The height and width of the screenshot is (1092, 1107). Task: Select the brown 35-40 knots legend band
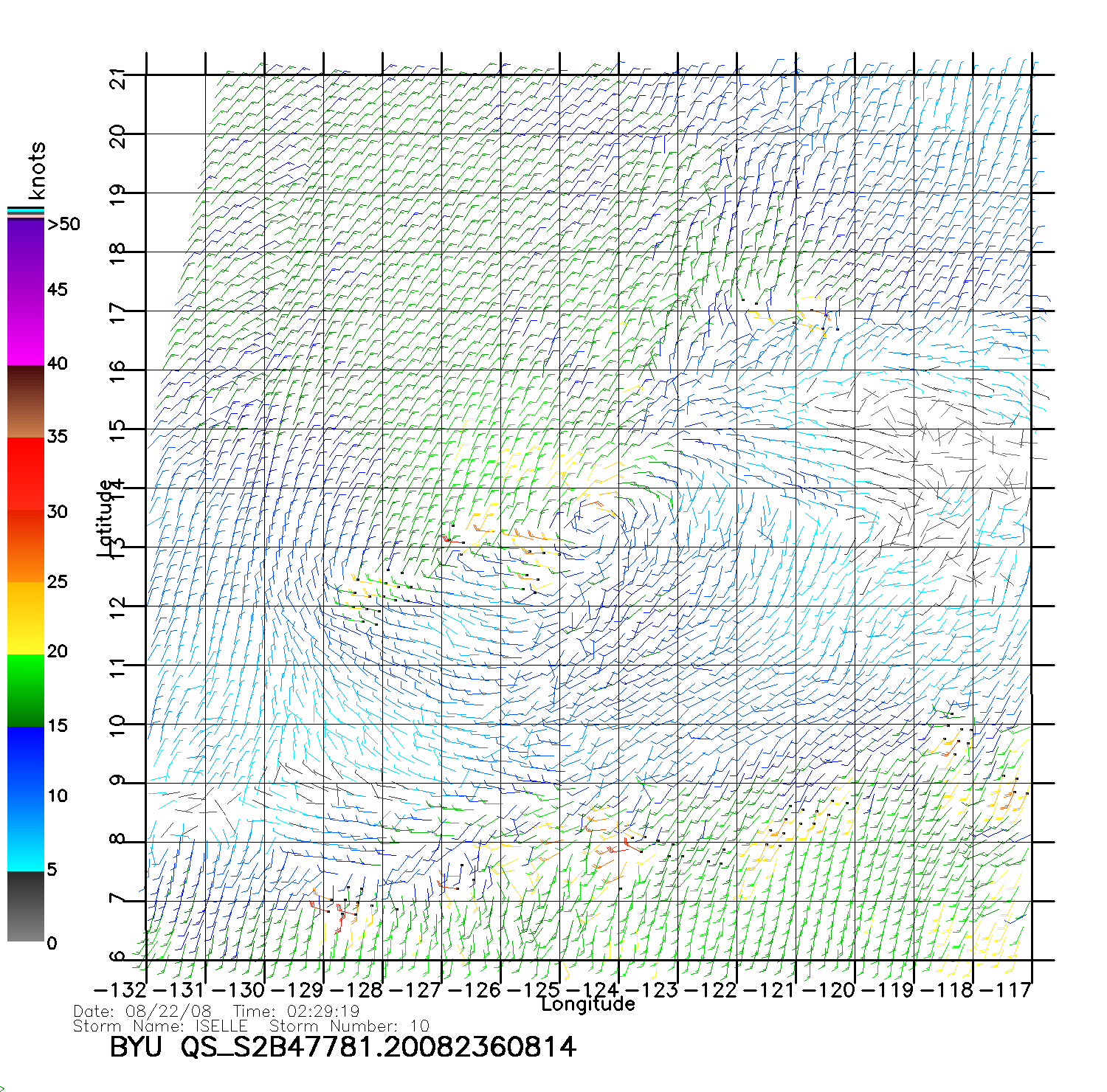coord(25,402)
